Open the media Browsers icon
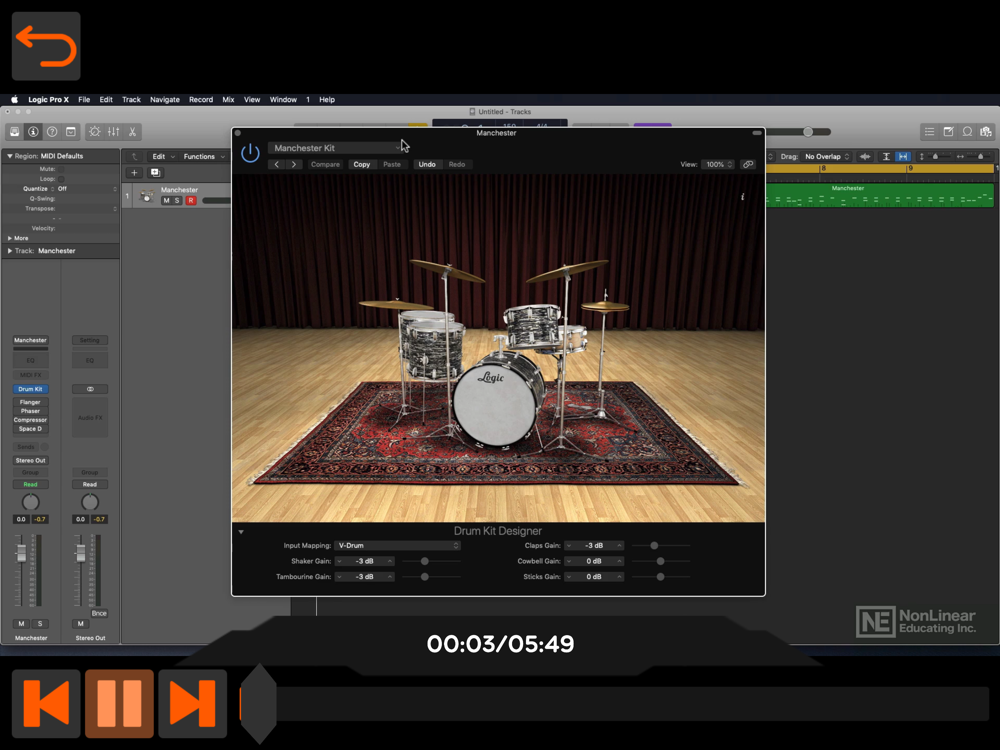1000x750 pixels. (986, 132)
